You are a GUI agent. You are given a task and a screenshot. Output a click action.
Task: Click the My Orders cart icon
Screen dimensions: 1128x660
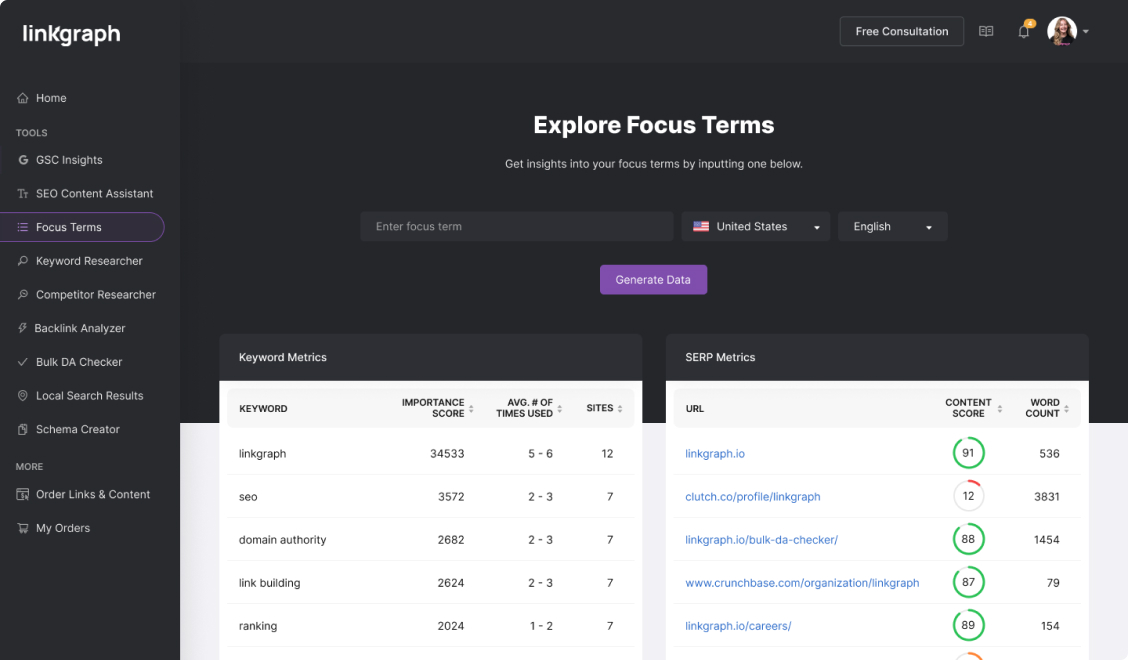pyautogui.click(x=22, y=528)
